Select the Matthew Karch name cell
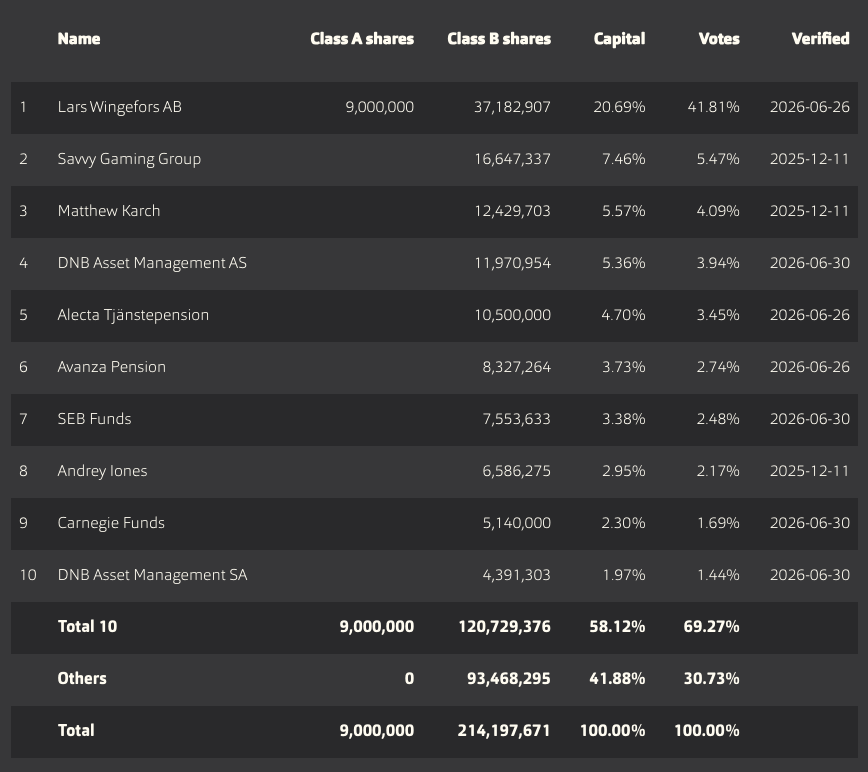The height and width of the screenshot is (772, 868). (x=108, y=211)
